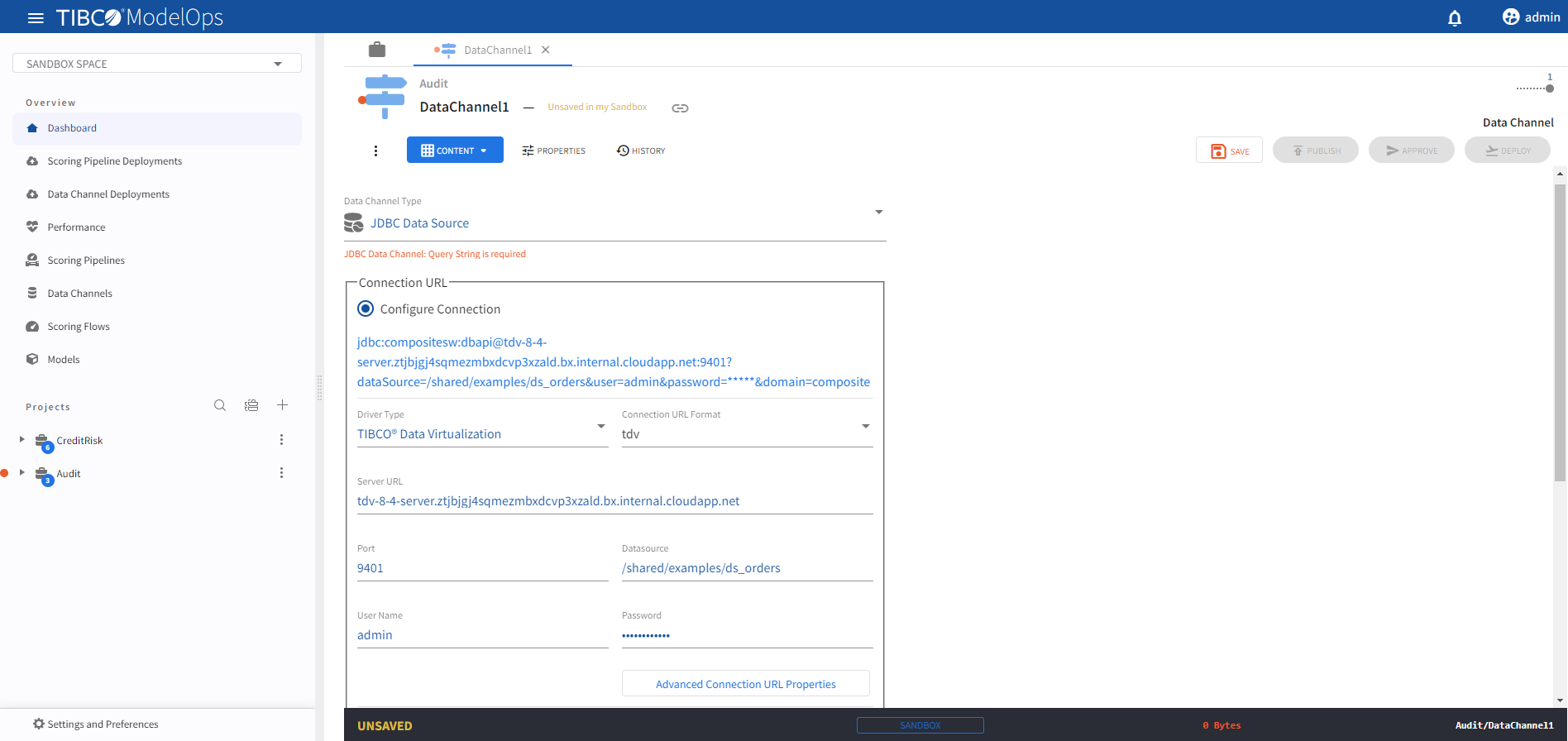Click the DEPLOY button

click(x=1508, y=151)
